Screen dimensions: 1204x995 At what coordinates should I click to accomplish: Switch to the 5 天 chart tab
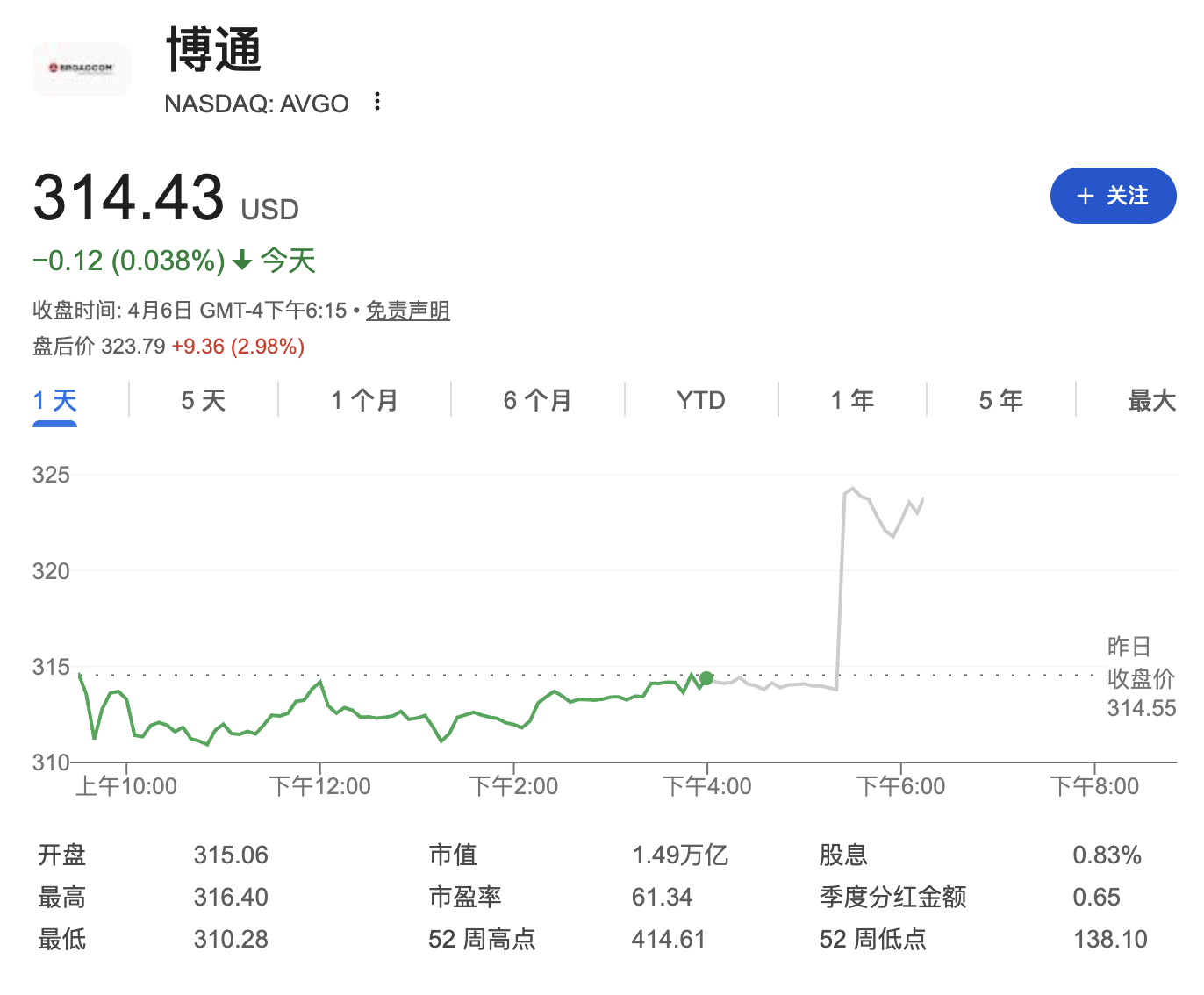(x=203, y=401)
